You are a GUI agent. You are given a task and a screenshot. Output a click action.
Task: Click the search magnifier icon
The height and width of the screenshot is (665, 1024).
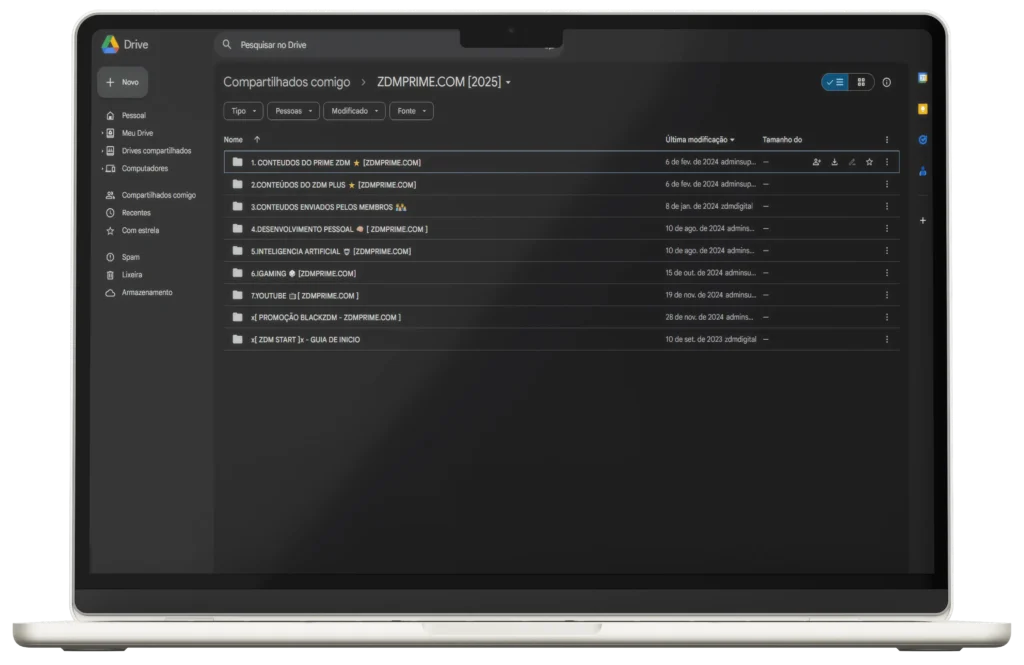coord(227,44)
